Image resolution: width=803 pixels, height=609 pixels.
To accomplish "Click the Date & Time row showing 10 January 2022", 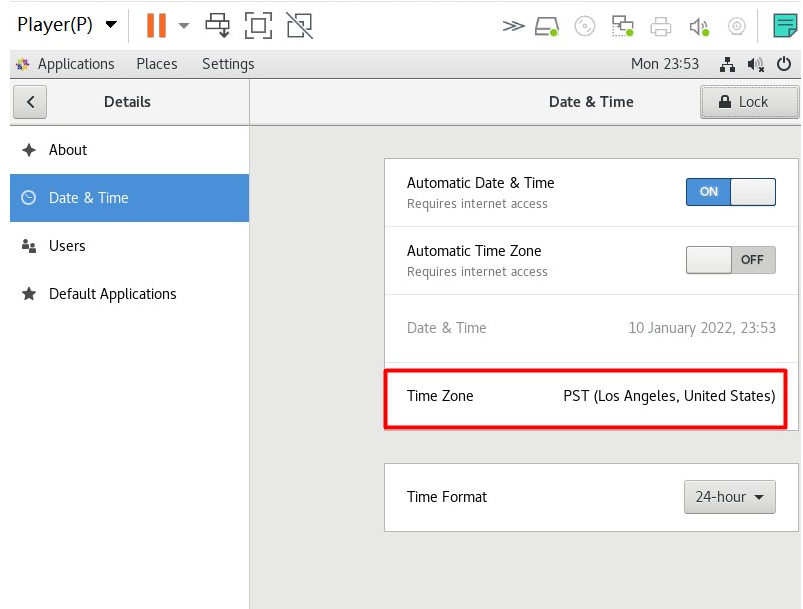I will pos(591,328).
